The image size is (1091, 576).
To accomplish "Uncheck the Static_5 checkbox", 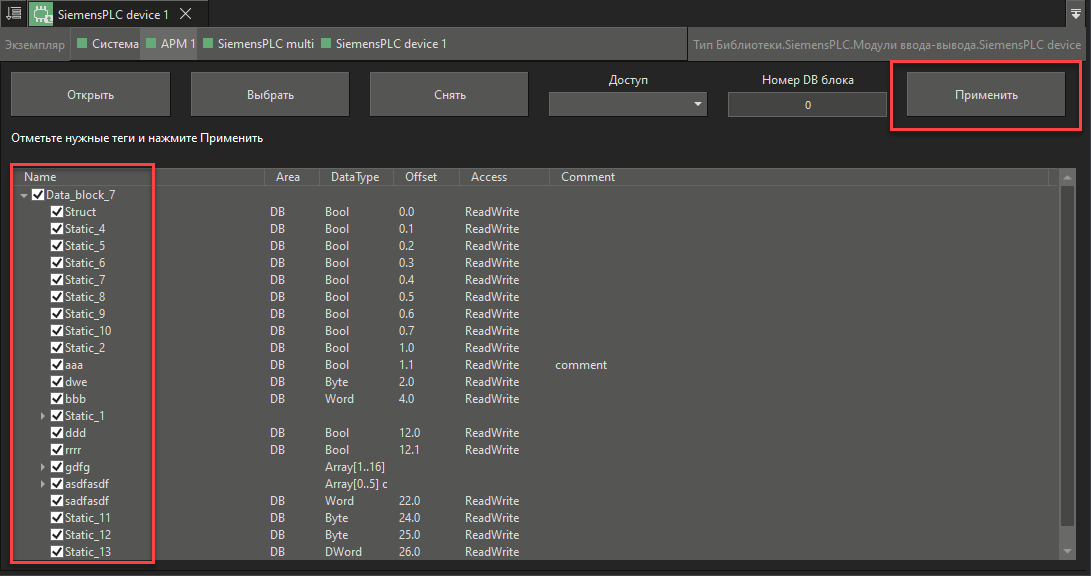I will [x=57, y=246].
